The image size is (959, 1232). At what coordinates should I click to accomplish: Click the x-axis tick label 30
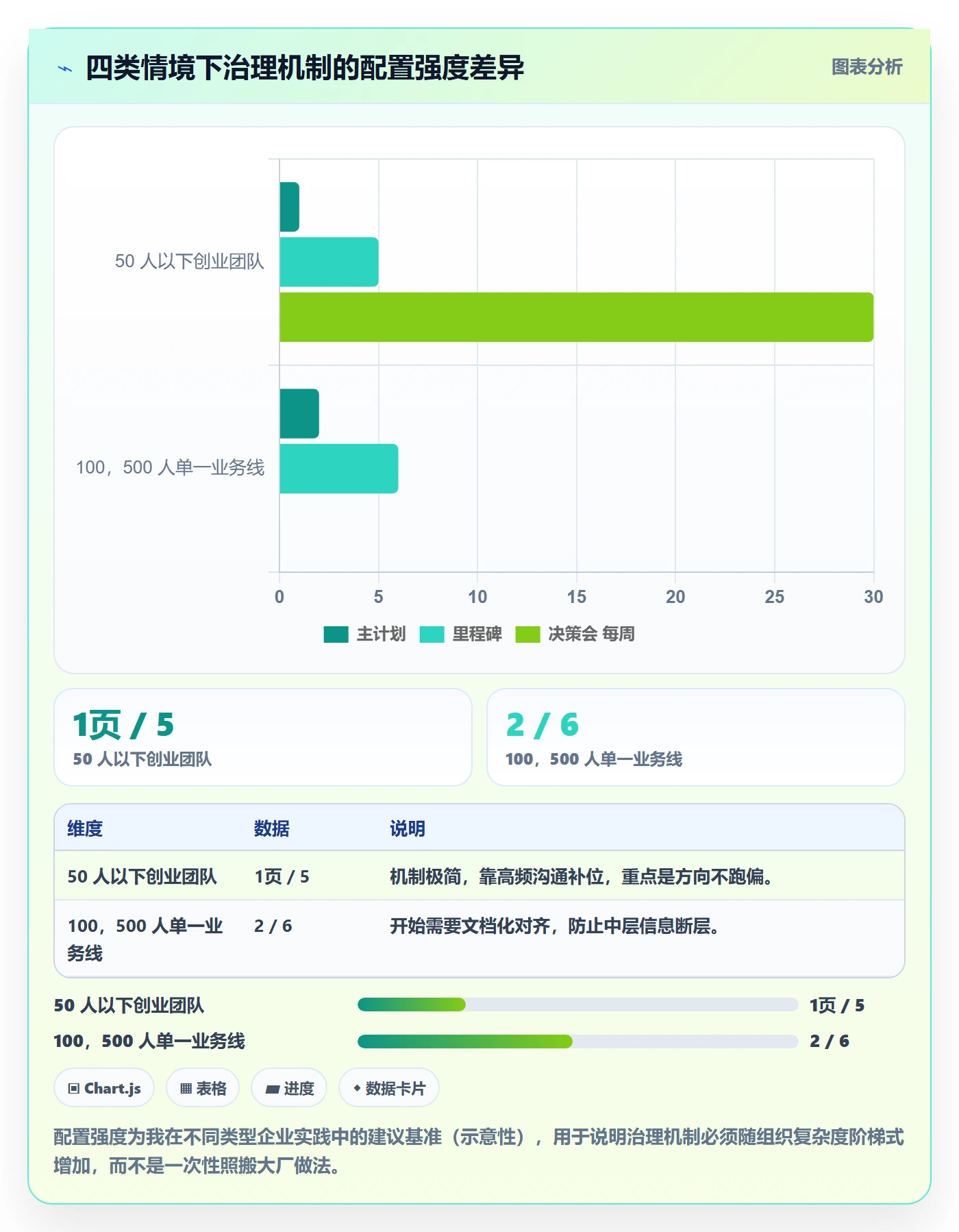coord(873,597)
